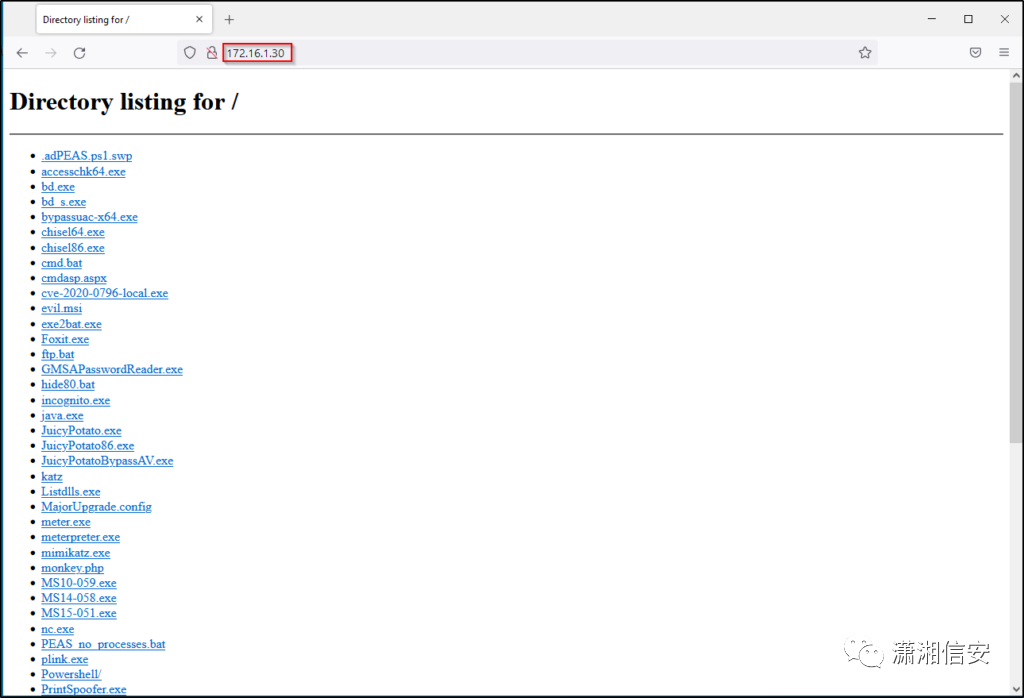Open the plink.exe link
Viewport: 1024px width, 698px height.
64,659
